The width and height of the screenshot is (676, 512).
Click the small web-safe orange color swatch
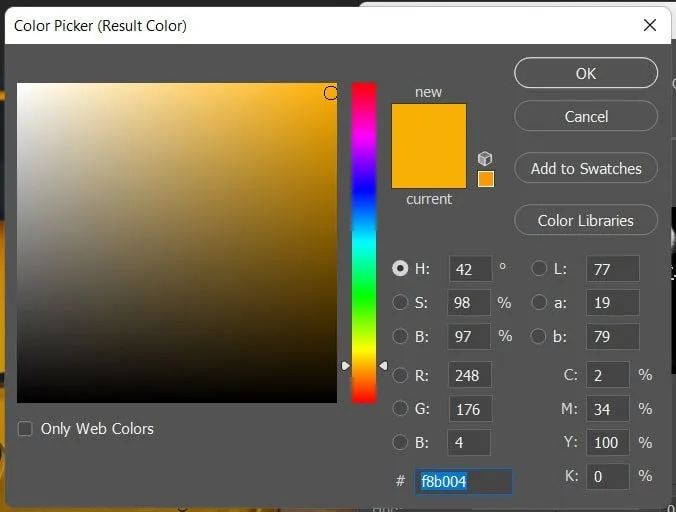point(485,179)
